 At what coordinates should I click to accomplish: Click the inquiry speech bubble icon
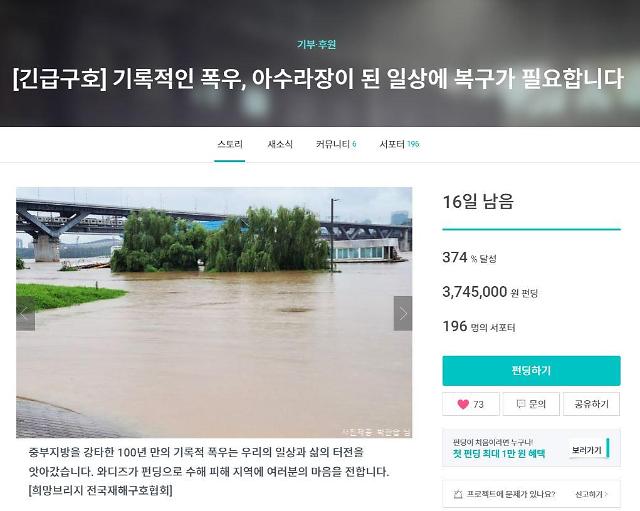tap(521, 404)
